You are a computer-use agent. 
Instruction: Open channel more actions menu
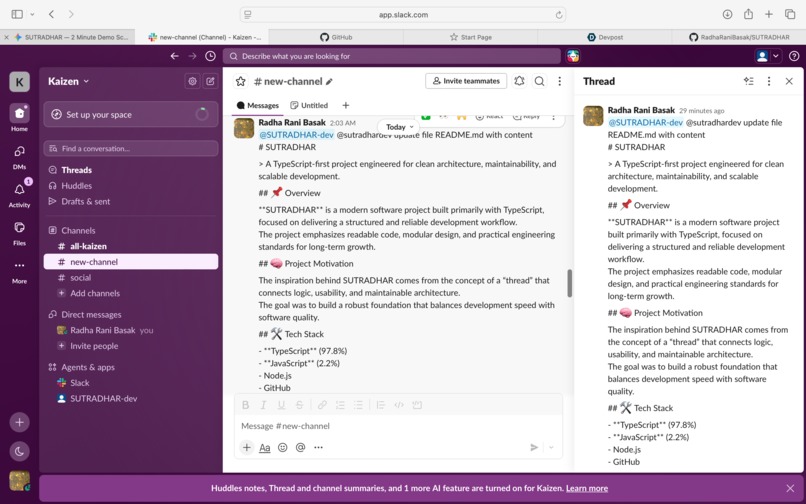[x=560, y=81]
